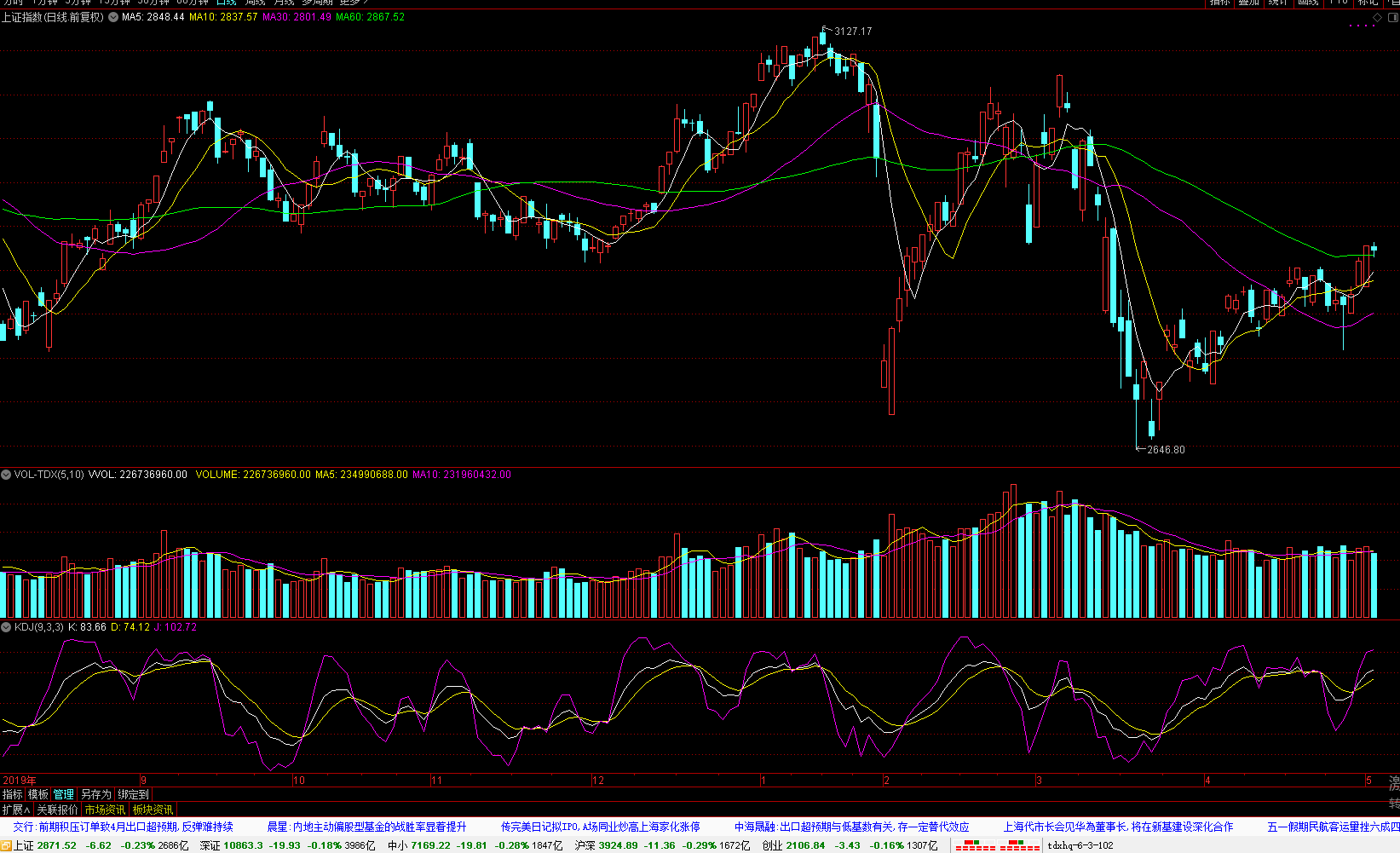The width and height of the screenshot is (1400, 853).
Task: Open the 交行 export orders news headline
Action: (x=123, y=827)
